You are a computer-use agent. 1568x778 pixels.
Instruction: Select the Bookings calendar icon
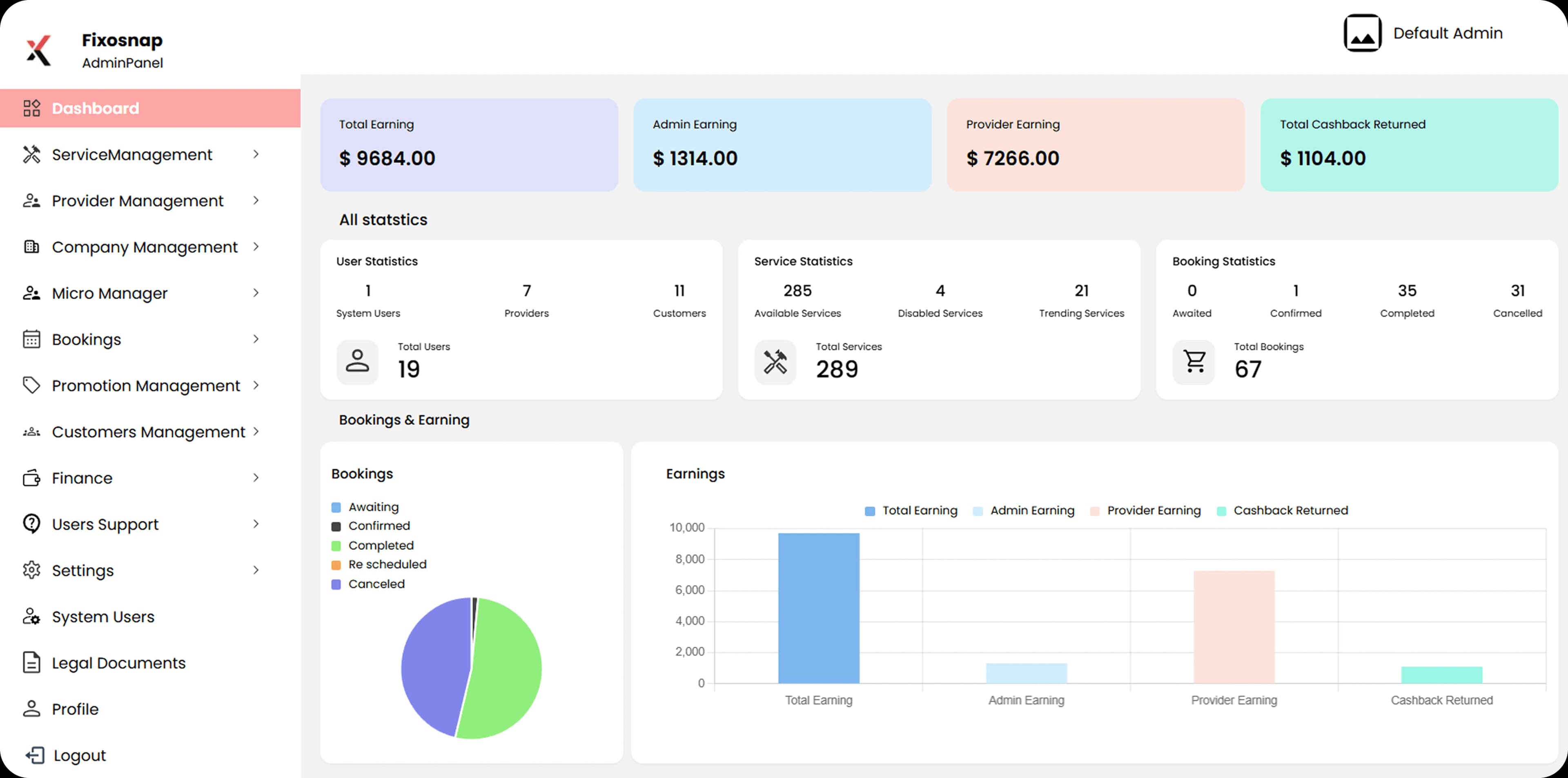coord(32,340)
